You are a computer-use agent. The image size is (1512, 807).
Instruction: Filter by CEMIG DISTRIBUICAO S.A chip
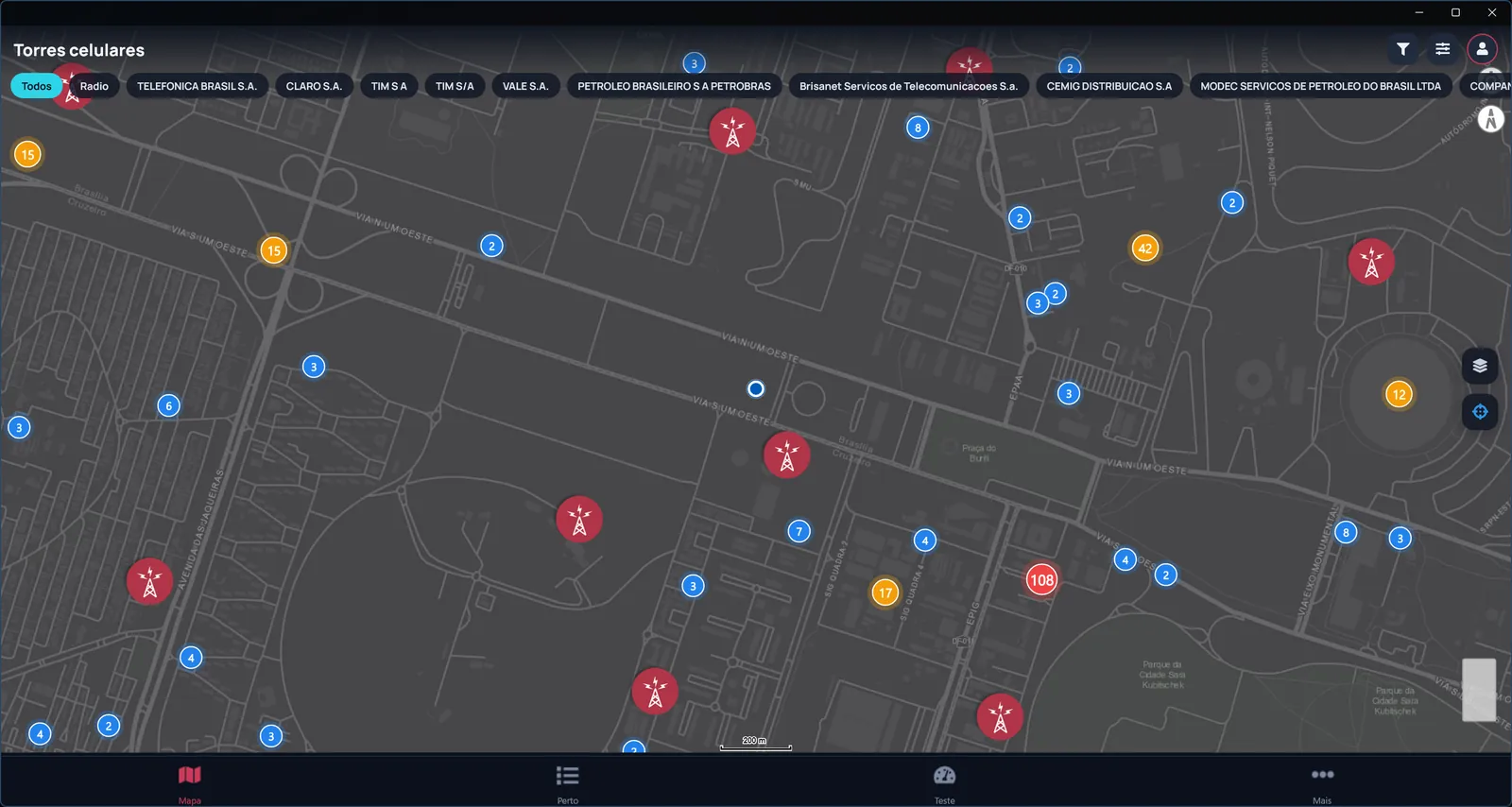tap(1108, 86)
